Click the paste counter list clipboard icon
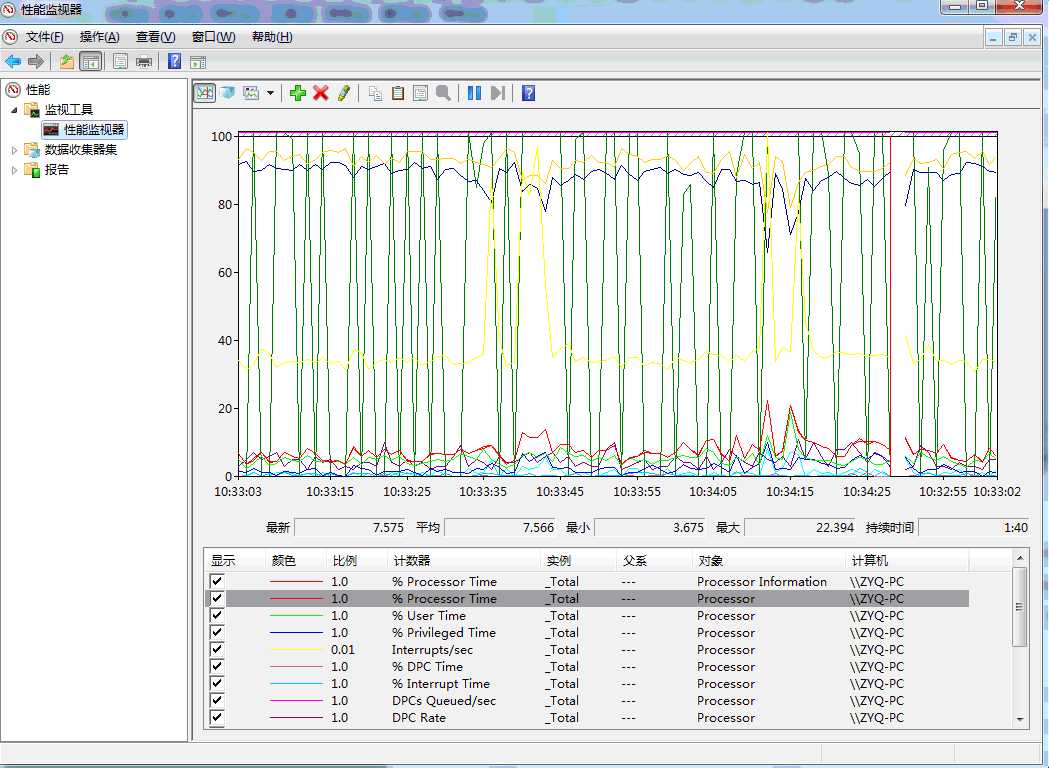The width and height of the screenshot is (1049, 768). [x=398, y=93]
